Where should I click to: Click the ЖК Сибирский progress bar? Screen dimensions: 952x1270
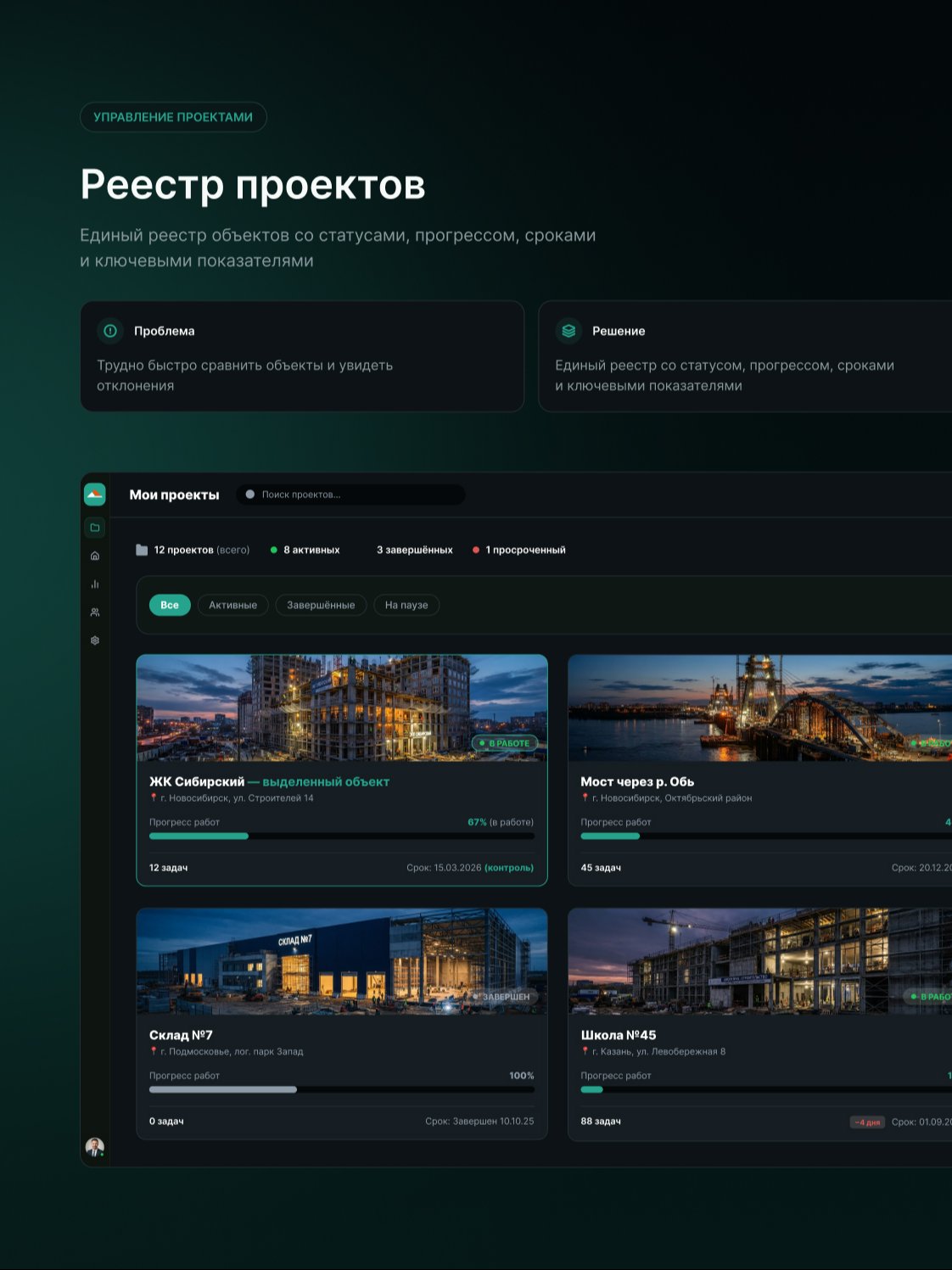click(342, 836)
